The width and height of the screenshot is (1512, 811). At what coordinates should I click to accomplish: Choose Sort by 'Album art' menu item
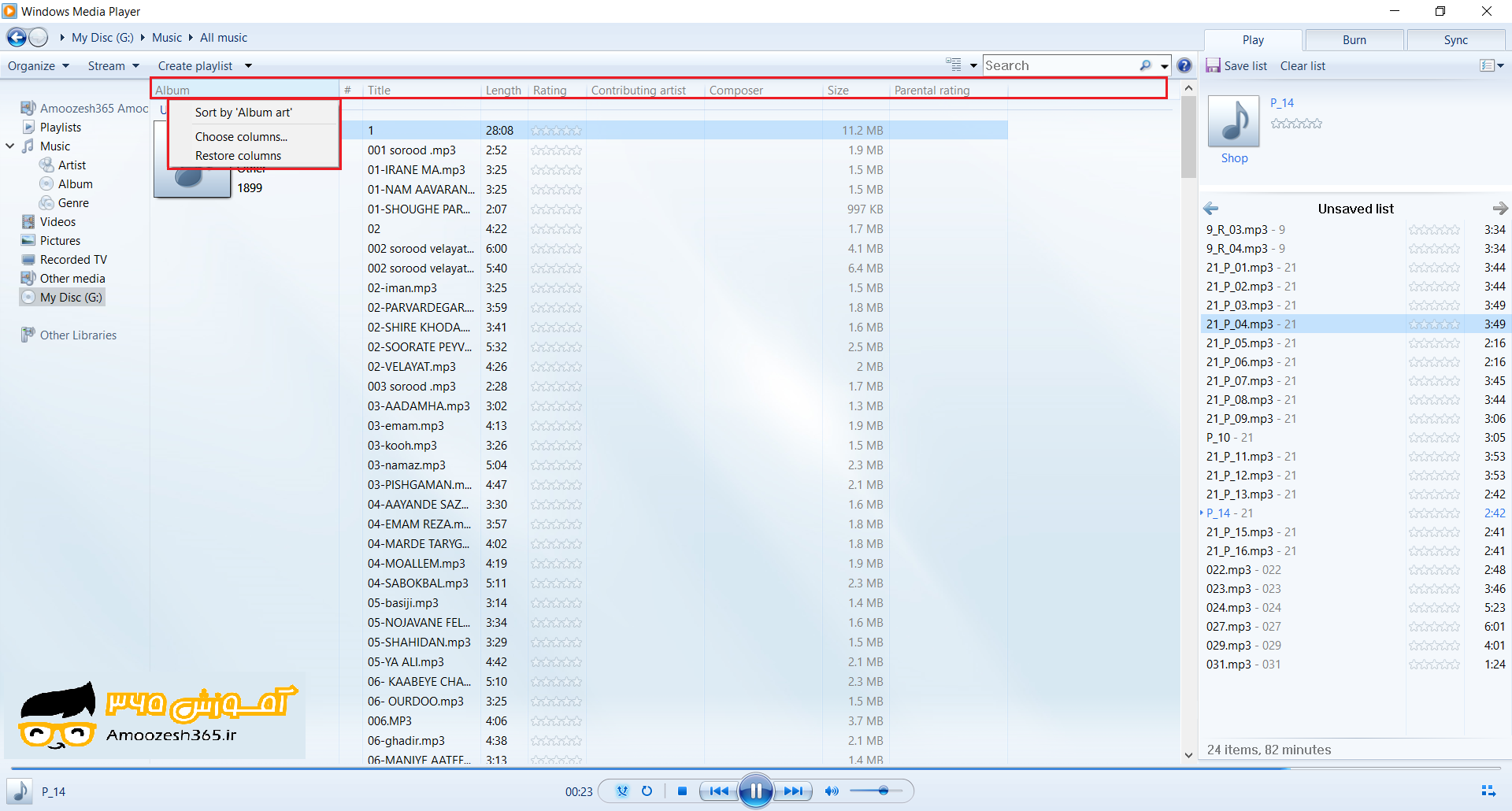point(243,113)
